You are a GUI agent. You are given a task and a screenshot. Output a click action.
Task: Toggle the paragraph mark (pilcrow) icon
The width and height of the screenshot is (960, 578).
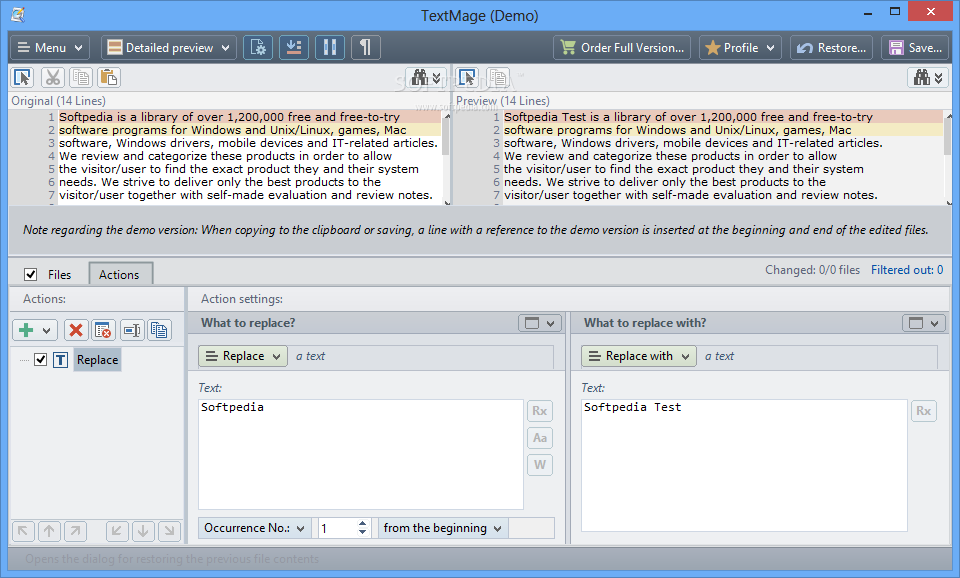click(366, 48)
